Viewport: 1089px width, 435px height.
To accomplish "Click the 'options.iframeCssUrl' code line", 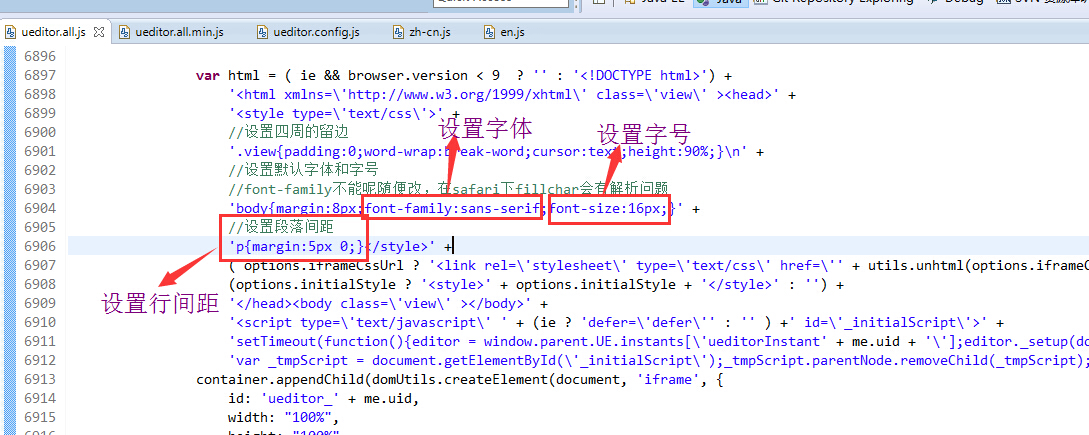I will (x=658, y=265).
